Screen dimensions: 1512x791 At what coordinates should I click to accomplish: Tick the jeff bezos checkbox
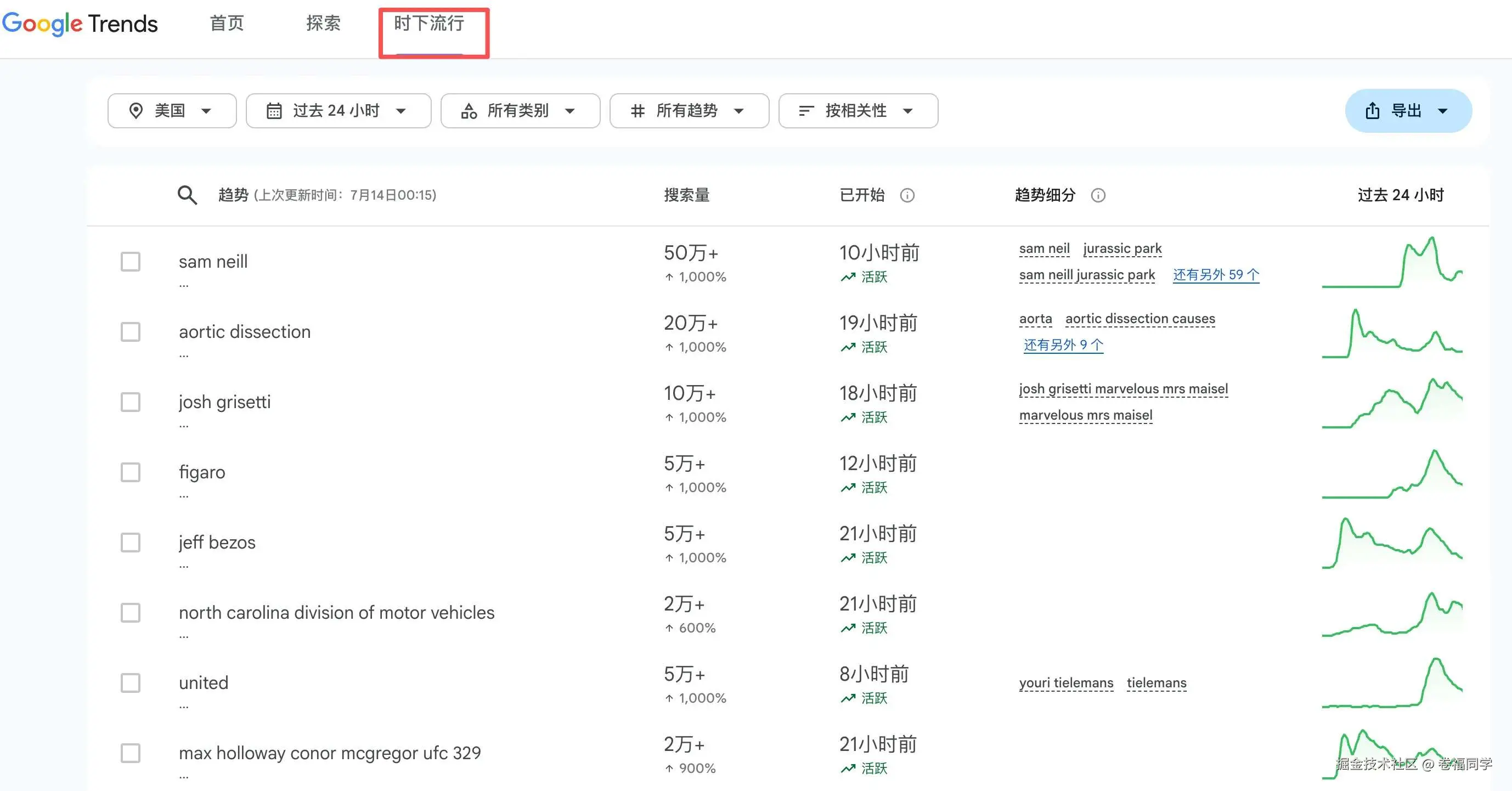tap(131, 543)
